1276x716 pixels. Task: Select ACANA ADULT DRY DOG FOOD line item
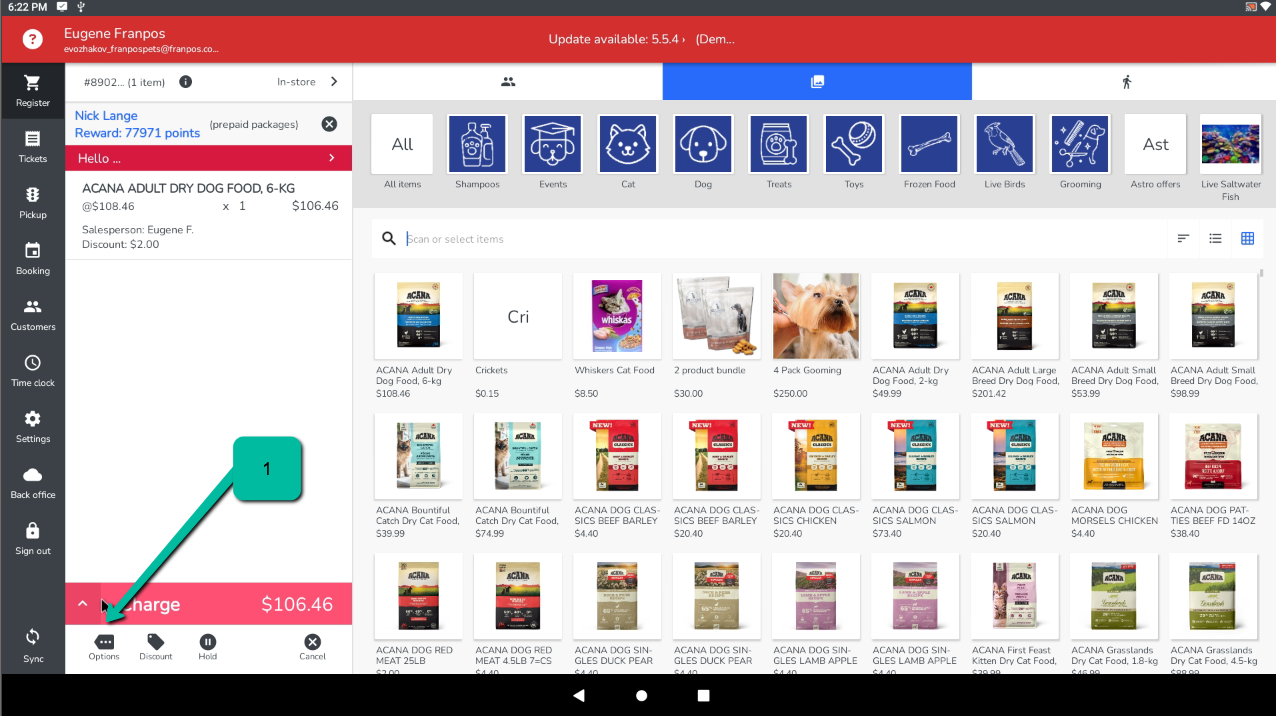[x=208, y=216]
